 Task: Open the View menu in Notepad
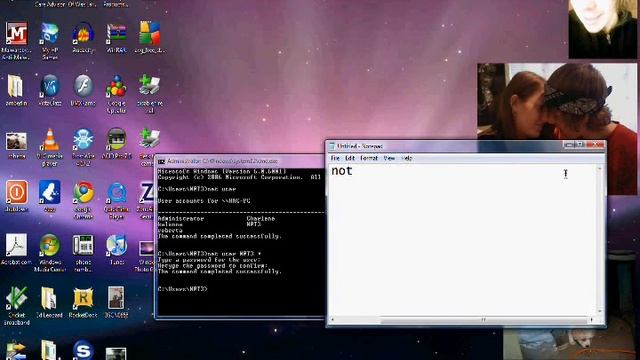coord(389,158)
